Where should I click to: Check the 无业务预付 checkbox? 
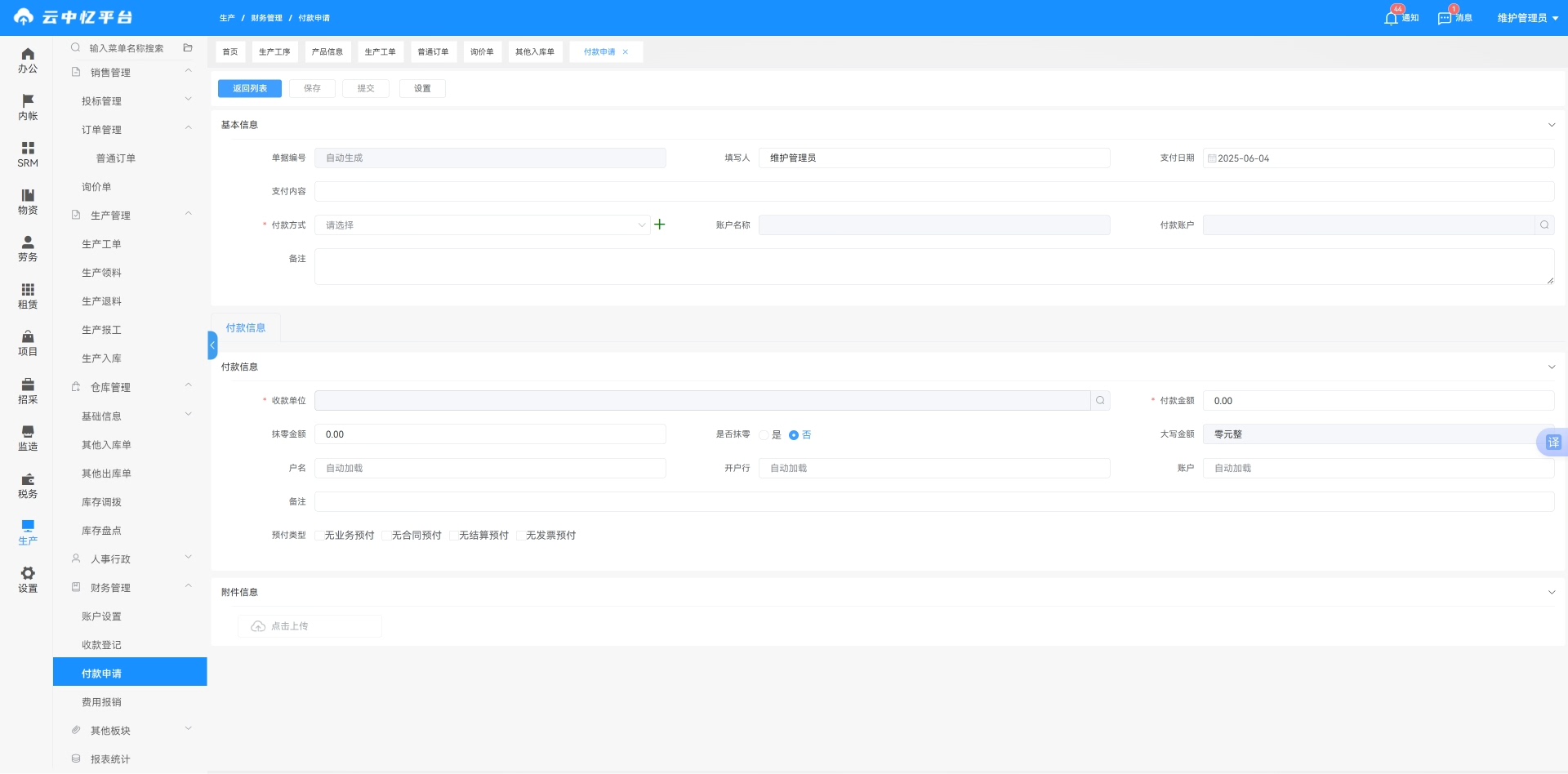pyautogui.click(x=319, y=536)
